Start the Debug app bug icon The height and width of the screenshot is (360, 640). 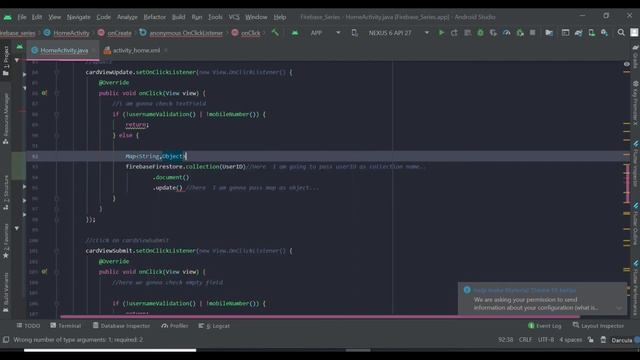tap(480, 33)
